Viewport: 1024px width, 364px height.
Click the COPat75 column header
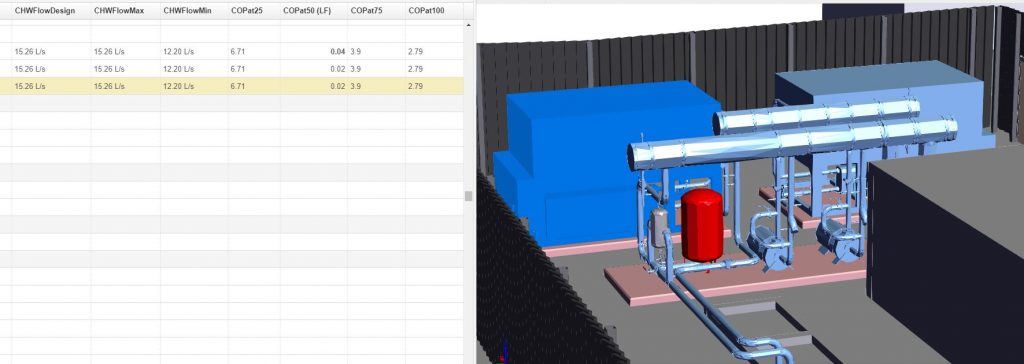point(366,11)
